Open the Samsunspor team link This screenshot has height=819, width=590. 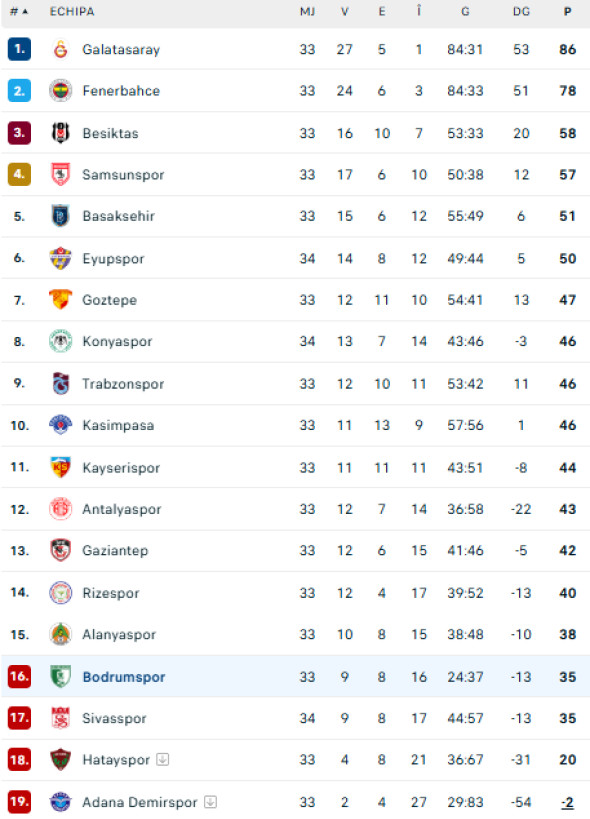tap(123, 175)
